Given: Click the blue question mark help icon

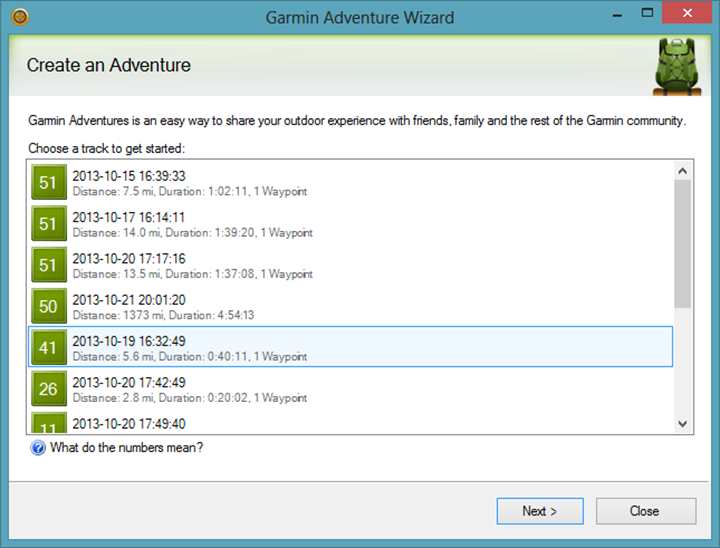Looking at the screenshot, I should (x=38, y=447).
